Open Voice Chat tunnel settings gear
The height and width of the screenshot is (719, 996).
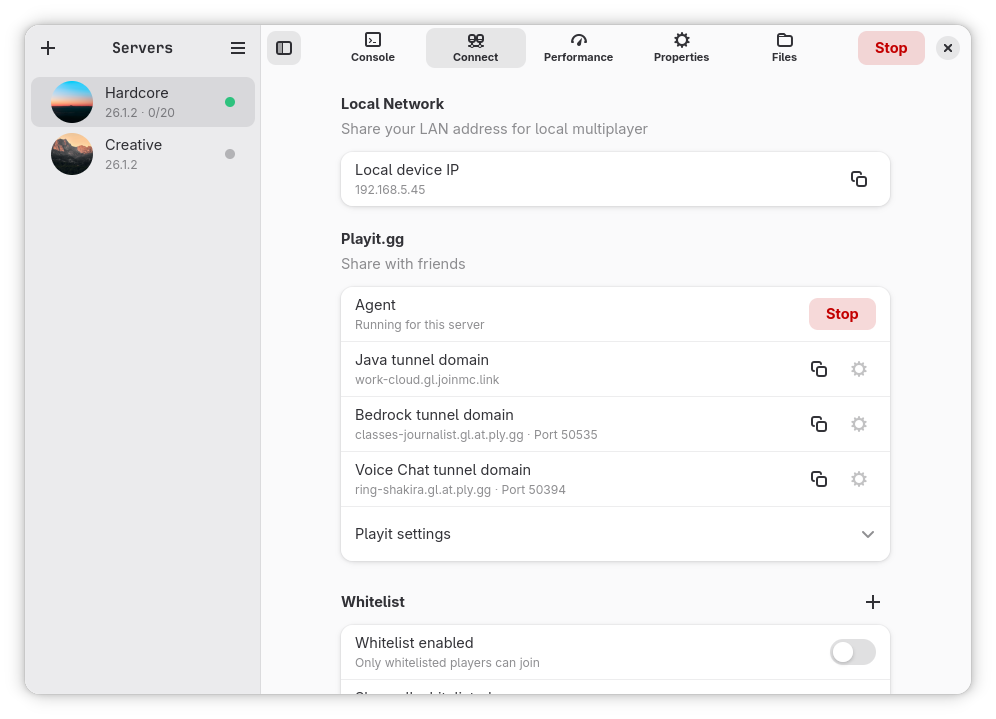click(859, 479)
